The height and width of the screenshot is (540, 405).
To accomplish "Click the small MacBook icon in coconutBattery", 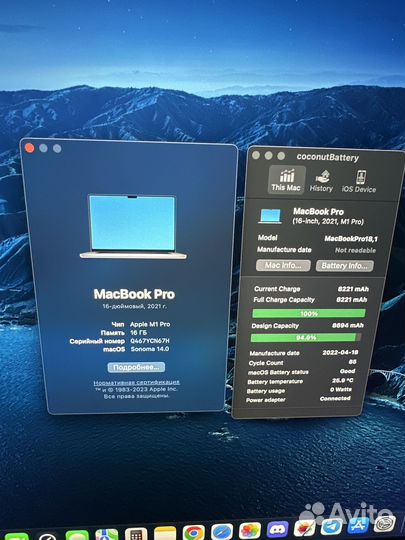I will [x=270, y=216].
